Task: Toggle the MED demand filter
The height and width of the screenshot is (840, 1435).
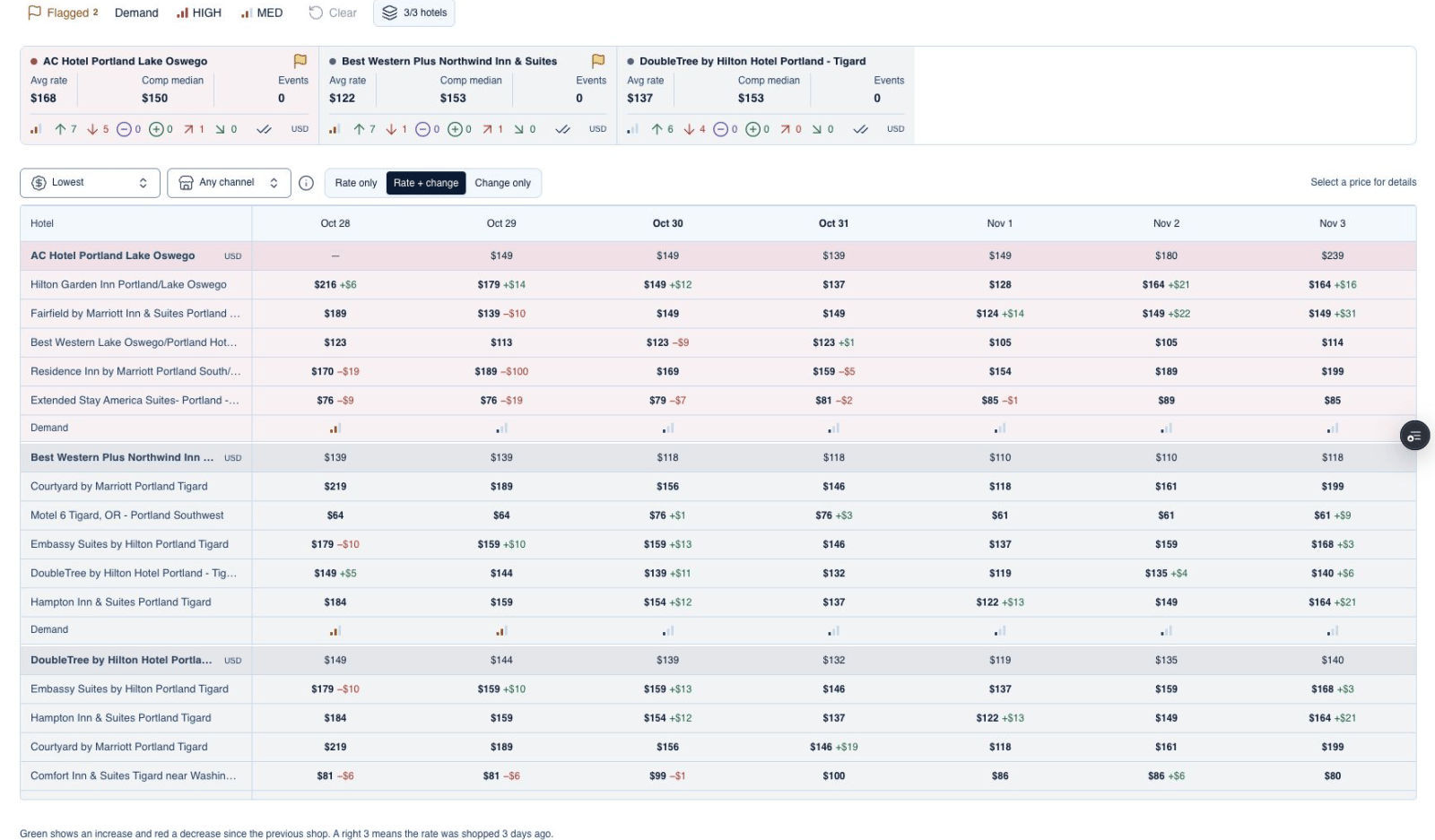Action: (262, 13)
